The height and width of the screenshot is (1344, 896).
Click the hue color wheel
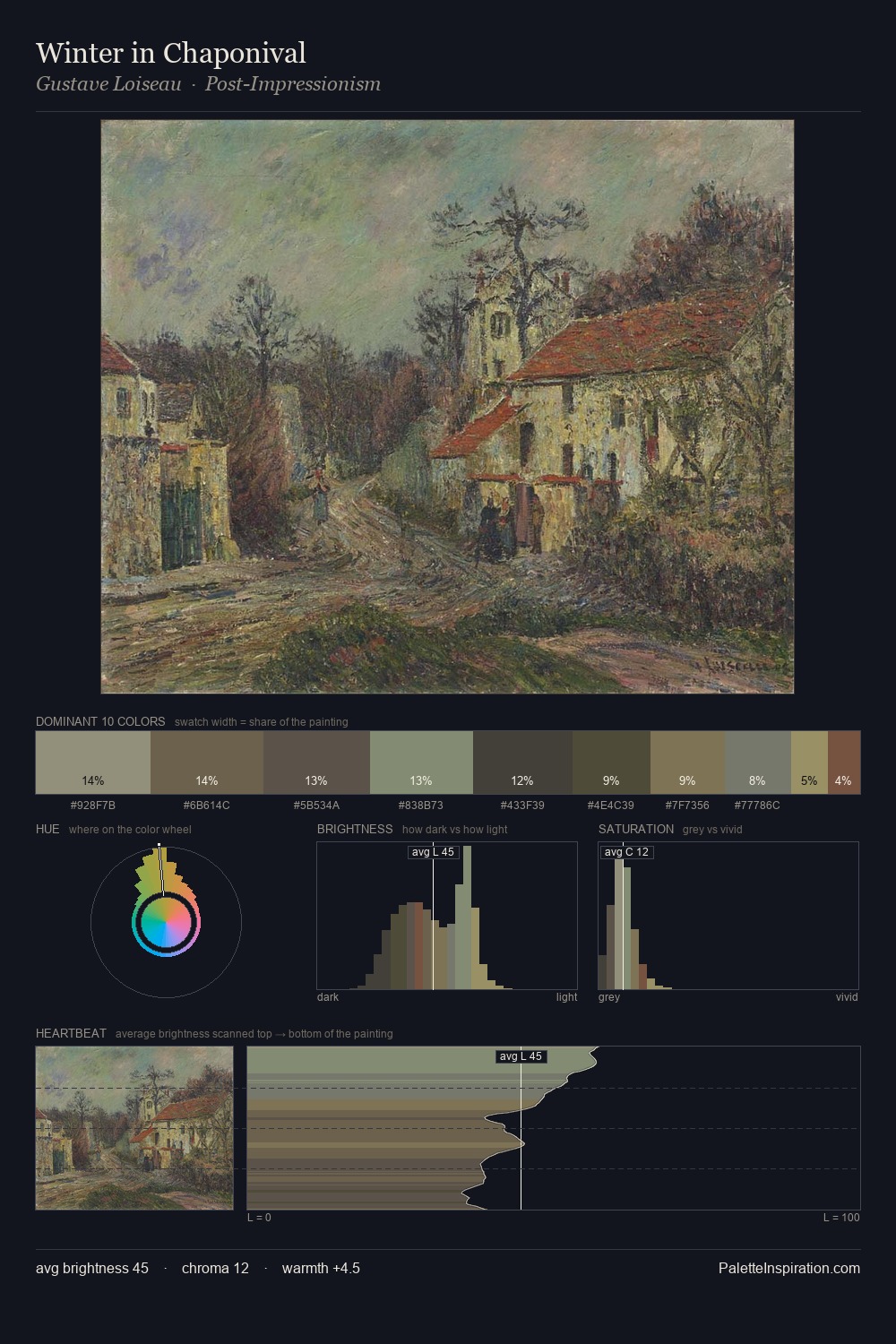click(x=166, y=922)
